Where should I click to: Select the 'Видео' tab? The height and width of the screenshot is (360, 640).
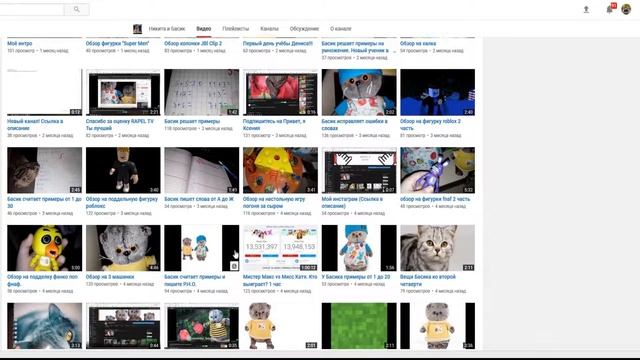click(203, 29)
